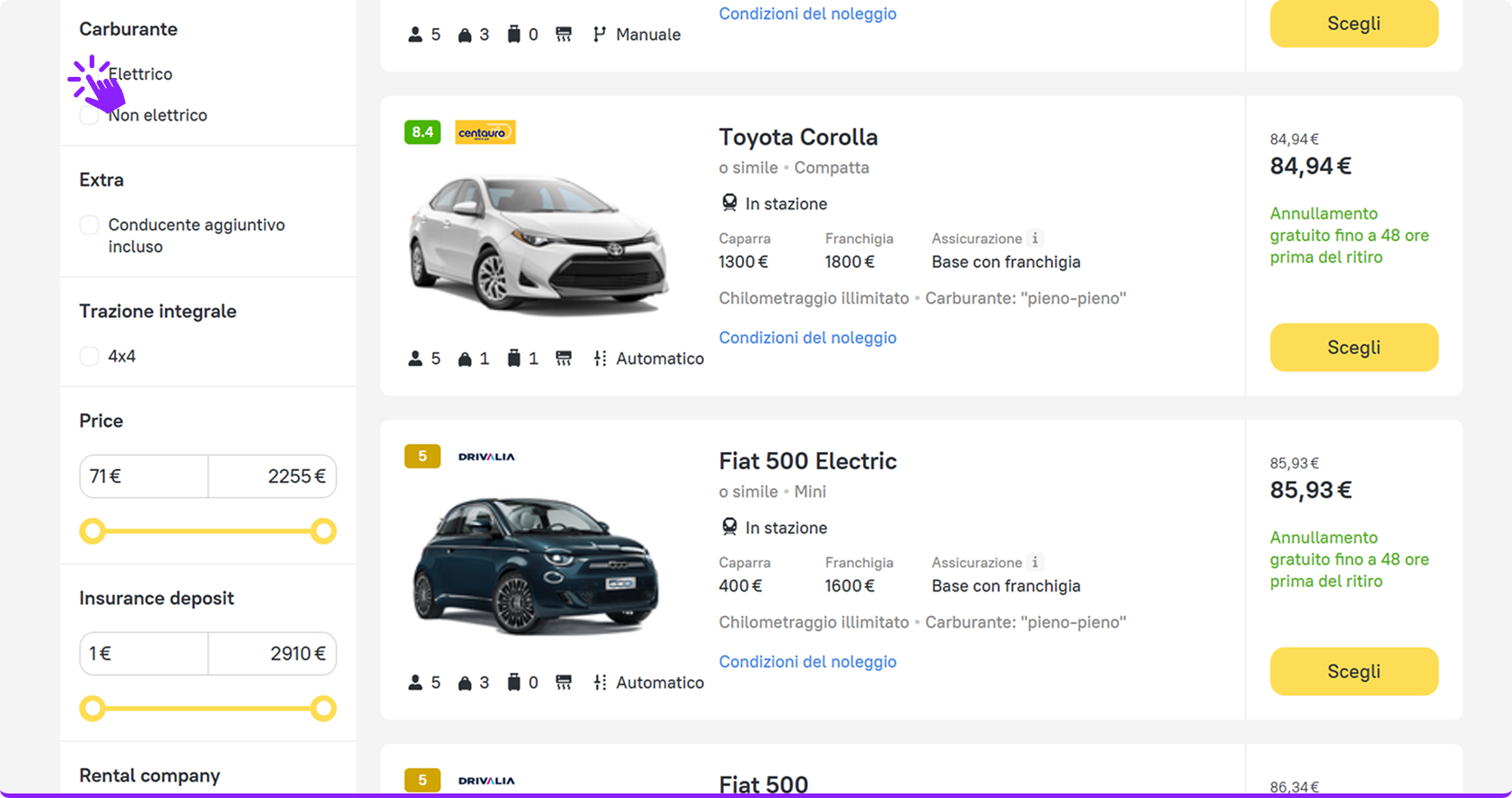Click the air conditioning icon on Fiat 500 Electric
Image resolution: width=1512 pixels, height=798 pixels.
point(563,682)
